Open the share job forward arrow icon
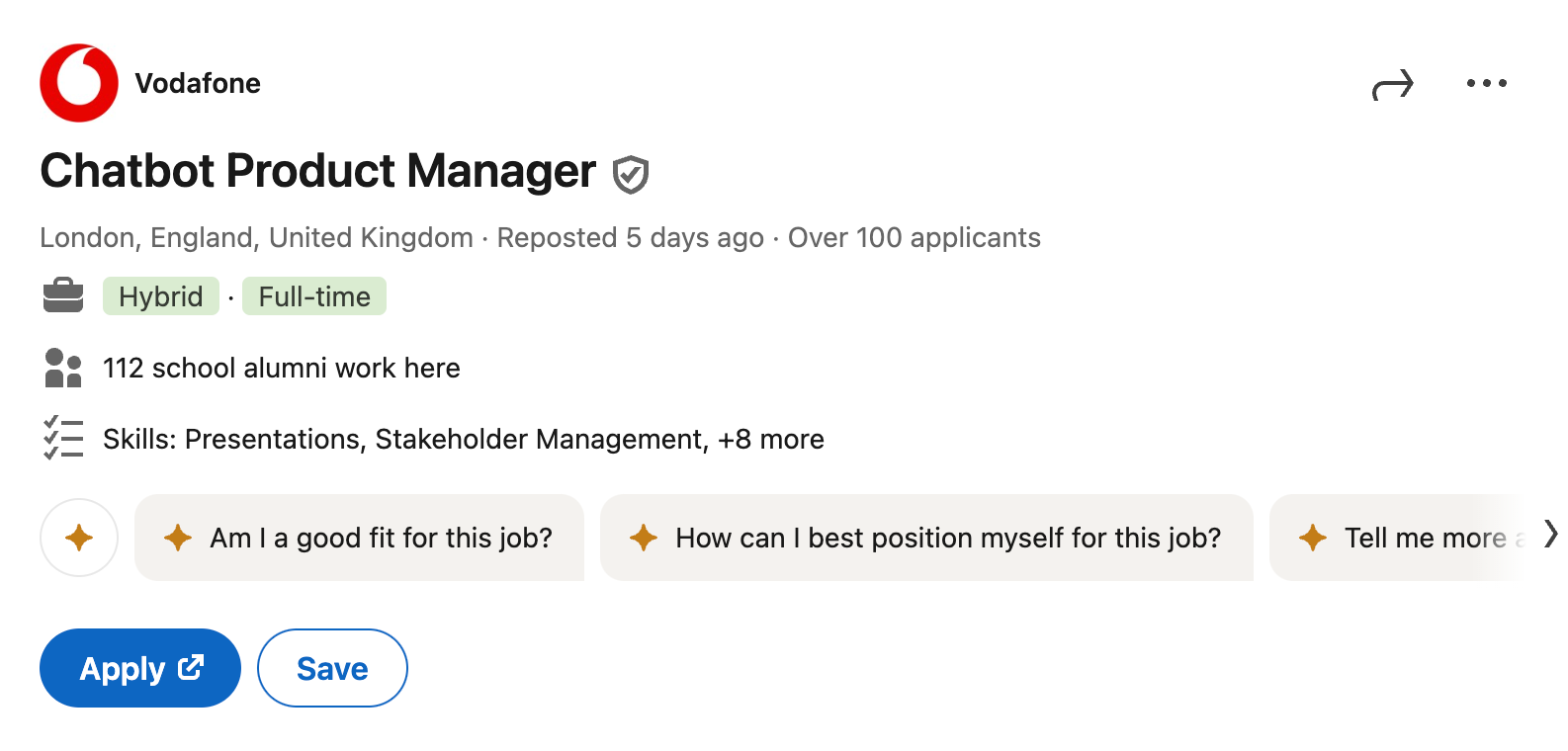This screenshot has height=751, width=1568. click(x=1395, y=84)
